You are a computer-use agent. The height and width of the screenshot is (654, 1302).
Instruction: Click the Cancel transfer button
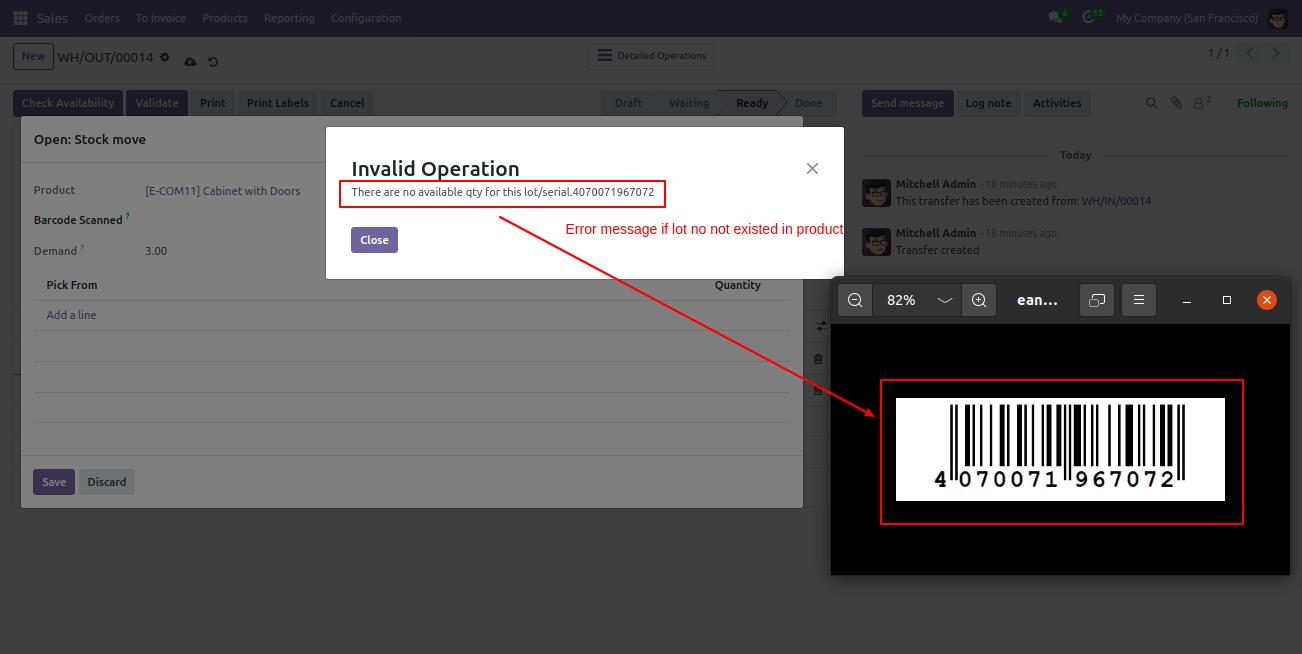(x=347, y=103)
